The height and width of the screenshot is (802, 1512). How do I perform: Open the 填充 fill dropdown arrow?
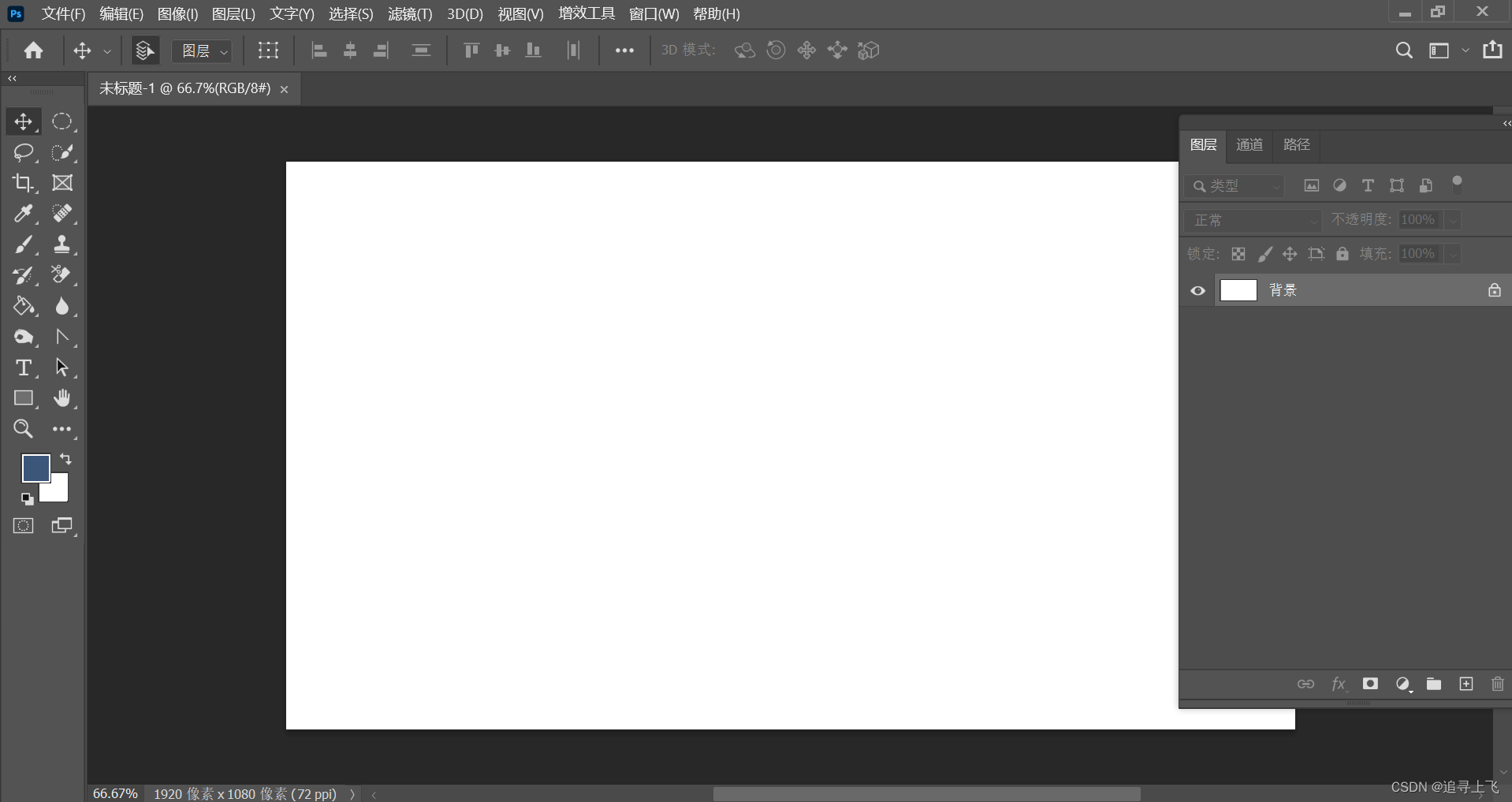pos(1453,254)
